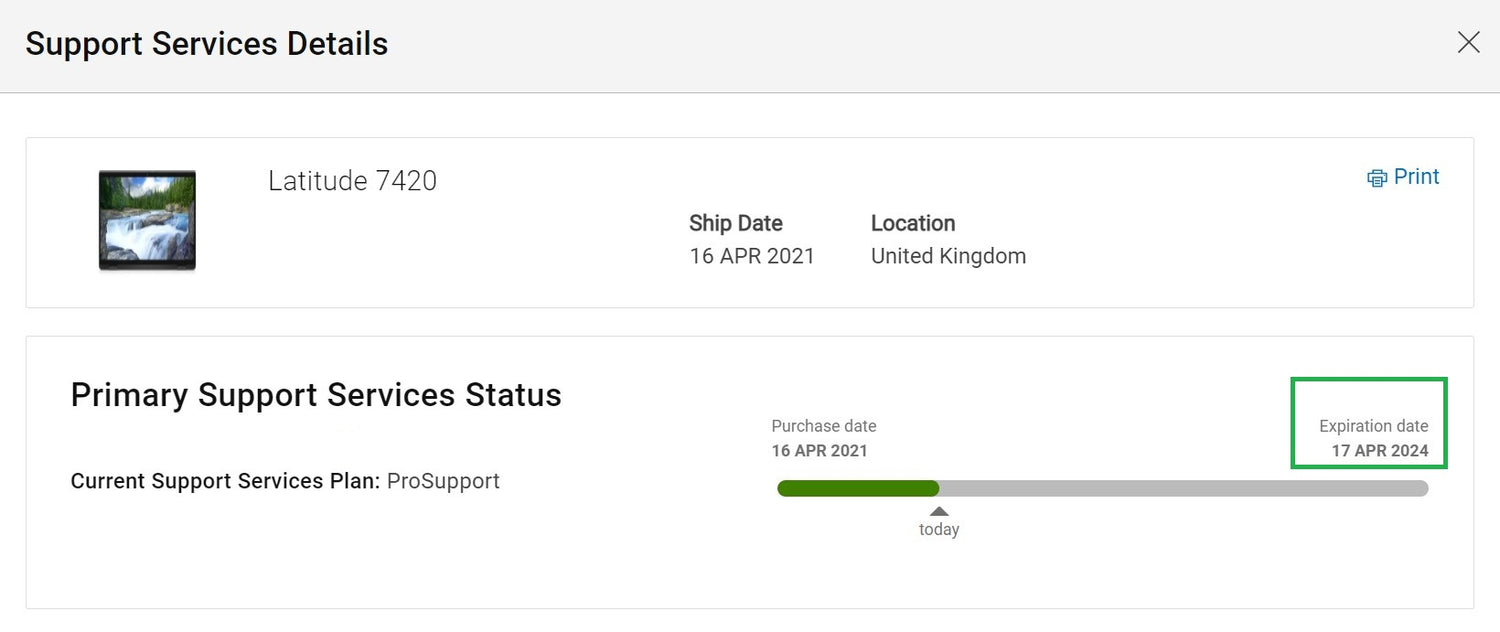Click the ProSupport plan name
Viewport: 1500px width, 632px height.
tap(443, 481)
